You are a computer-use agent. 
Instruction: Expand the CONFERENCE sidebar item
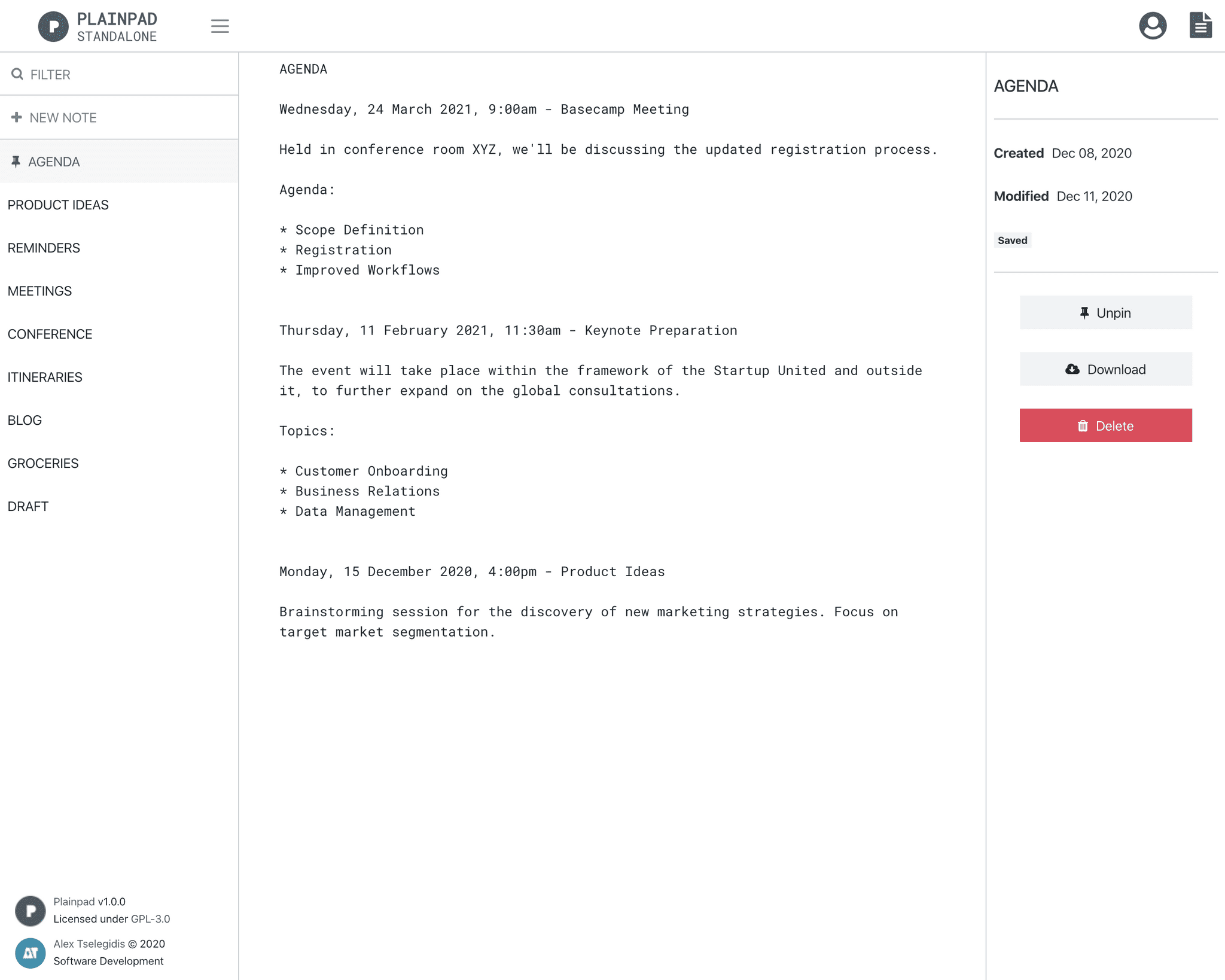50,334
